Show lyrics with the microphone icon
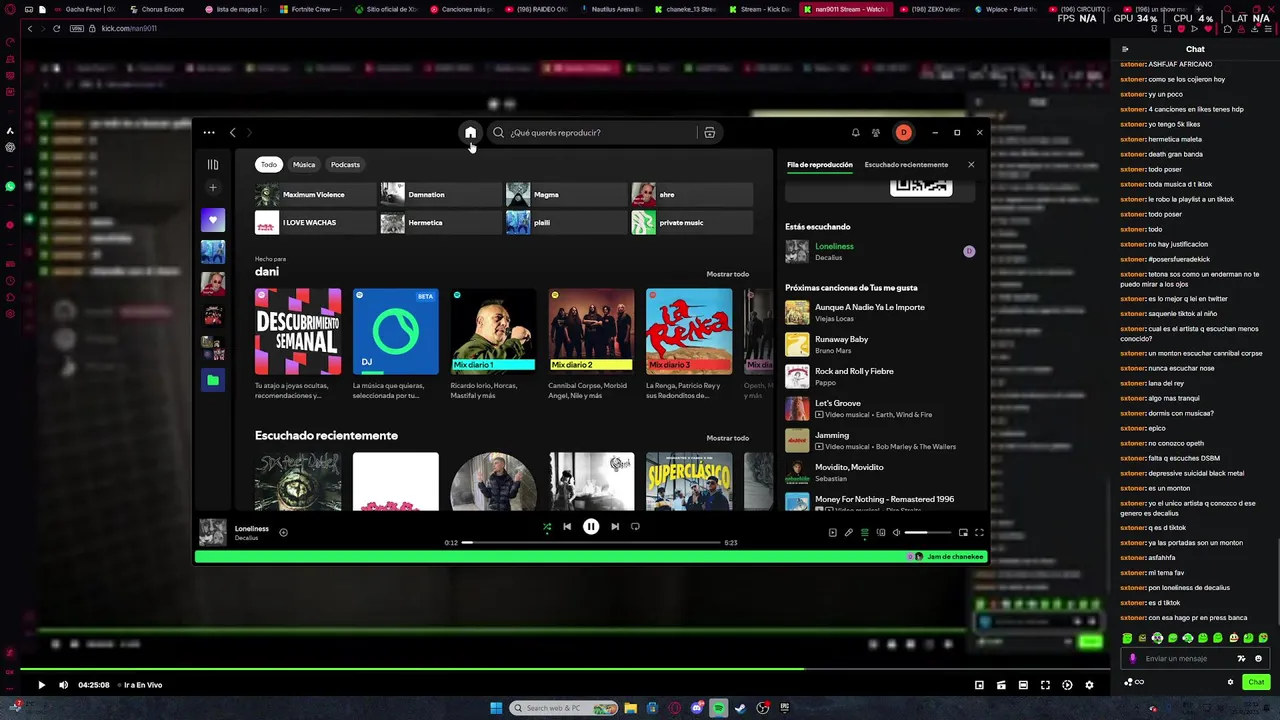This screenshot has width=1280, height=720. point(848,532)
